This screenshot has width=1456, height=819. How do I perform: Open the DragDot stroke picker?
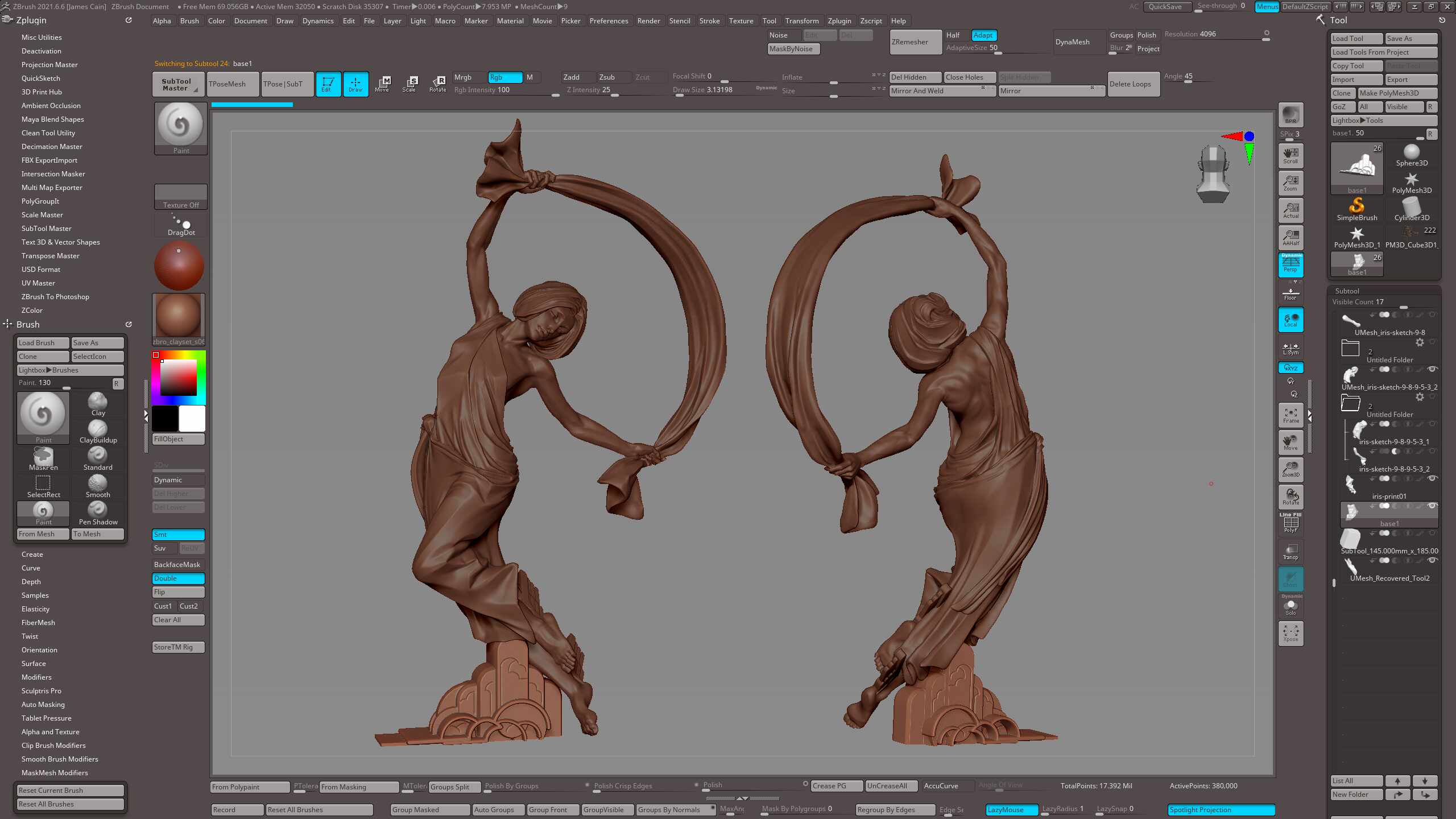point(181,225)
